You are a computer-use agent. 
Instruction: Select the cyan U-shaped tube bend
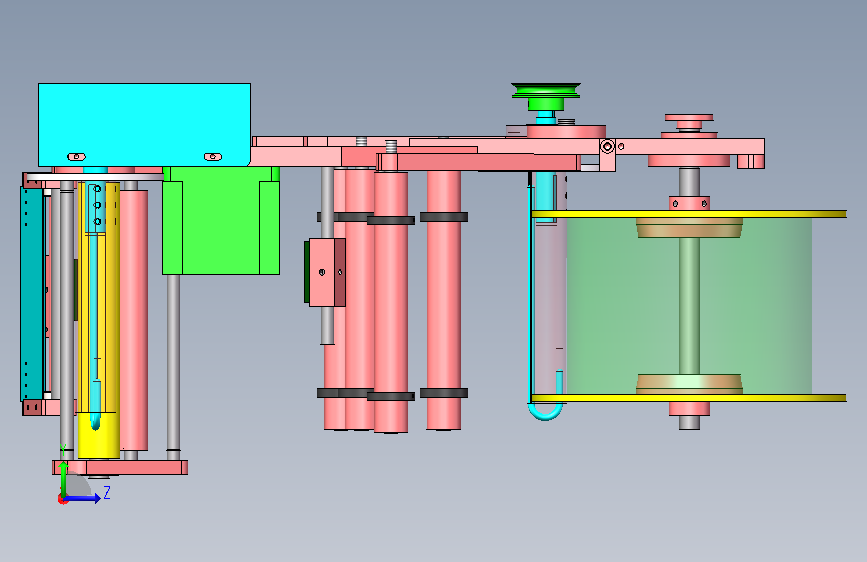pyautogui.click(x=545, y=412)
